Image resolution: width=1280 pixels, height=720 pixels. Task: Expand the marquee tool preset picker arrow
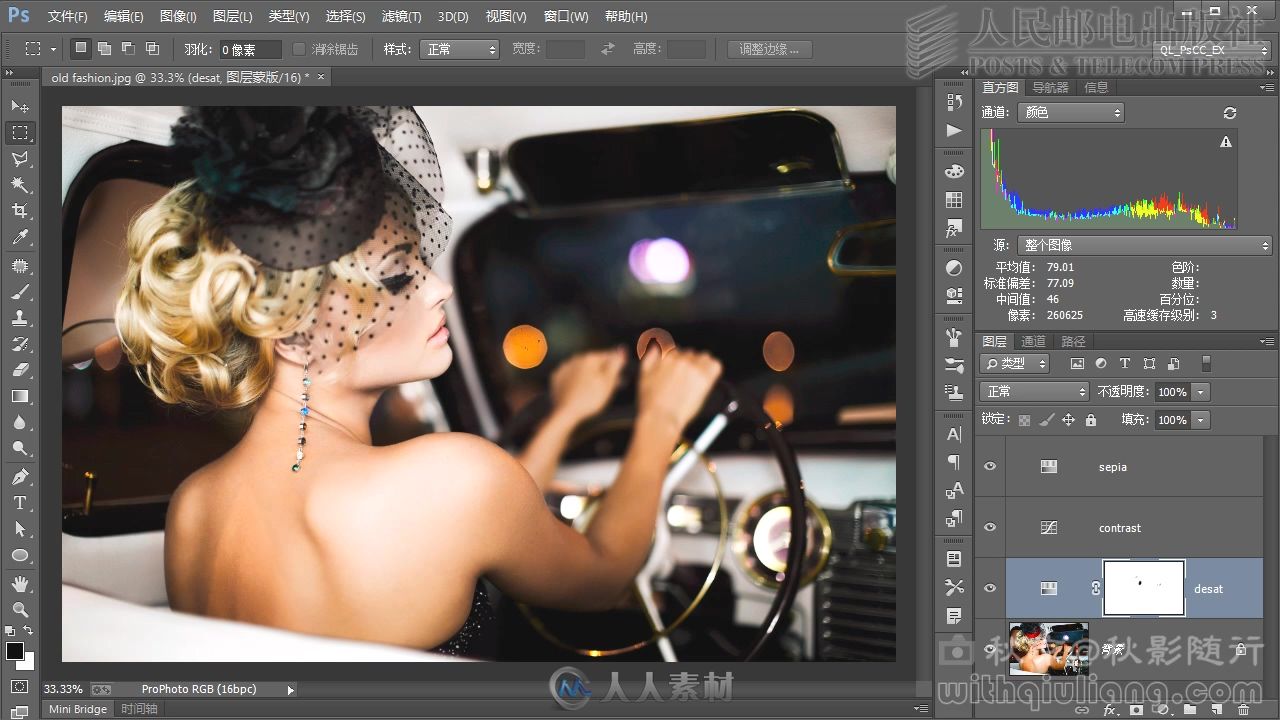[54, 49]
